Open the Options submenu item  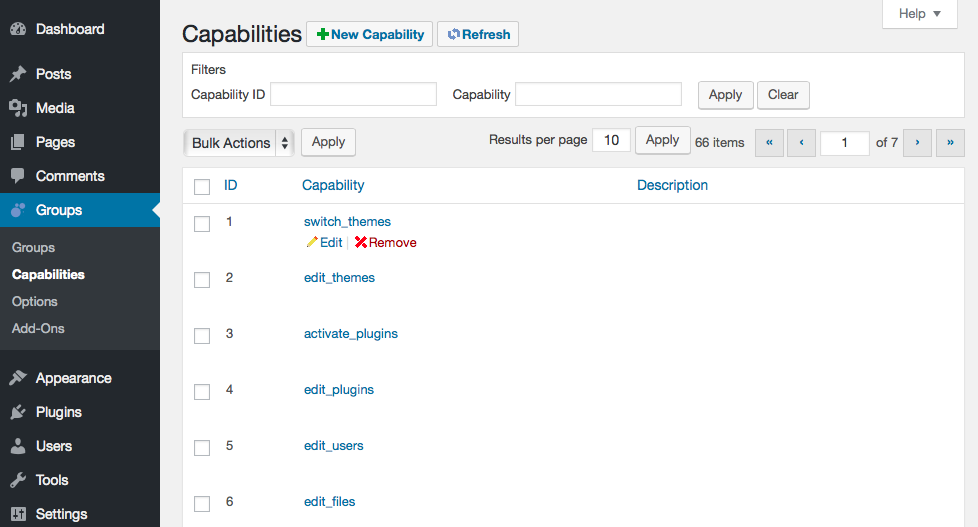pos(35,301)
